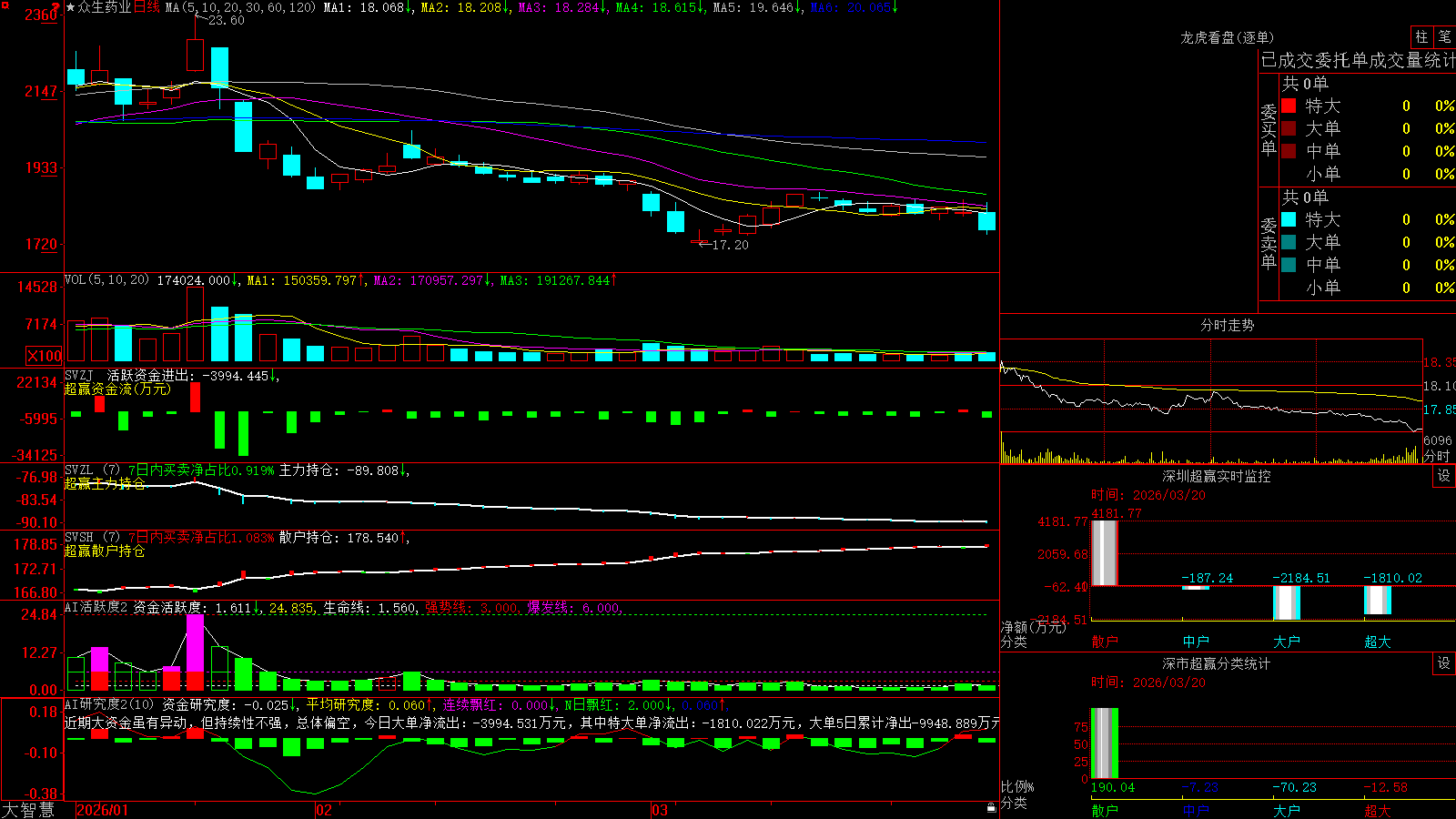Click the 17.20 low price annotation
1456x819 pixels.
730,245
